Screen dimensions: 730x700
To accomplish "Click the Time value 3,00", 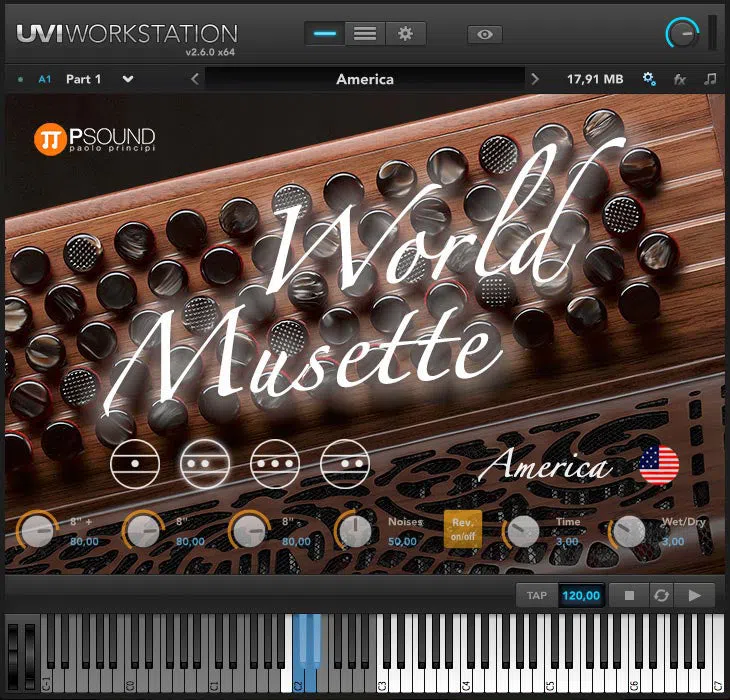I will [567, 541].
